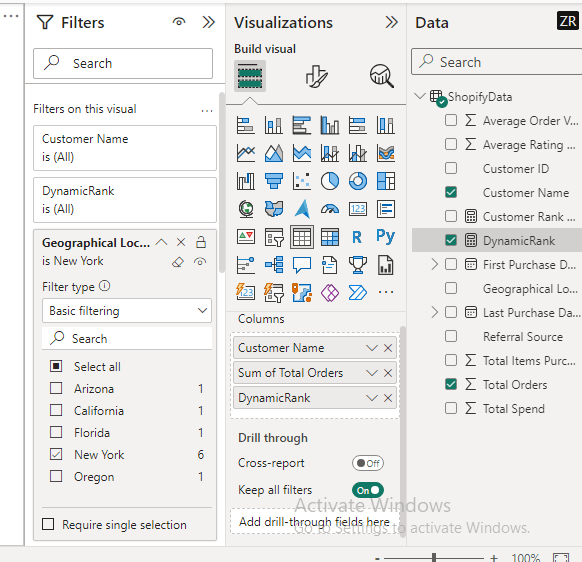Enable Require single selection checkbox

pos(48,524)
